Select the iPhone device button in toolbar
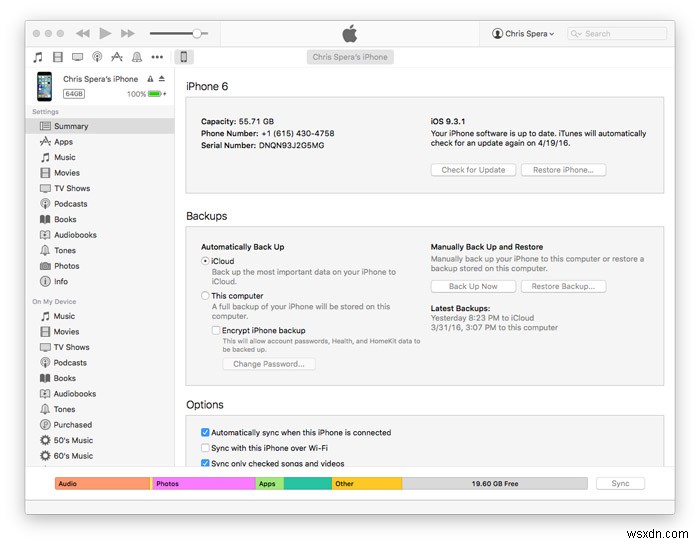The image size is (700, 544). pyautogui.click(x=183, y=57)
